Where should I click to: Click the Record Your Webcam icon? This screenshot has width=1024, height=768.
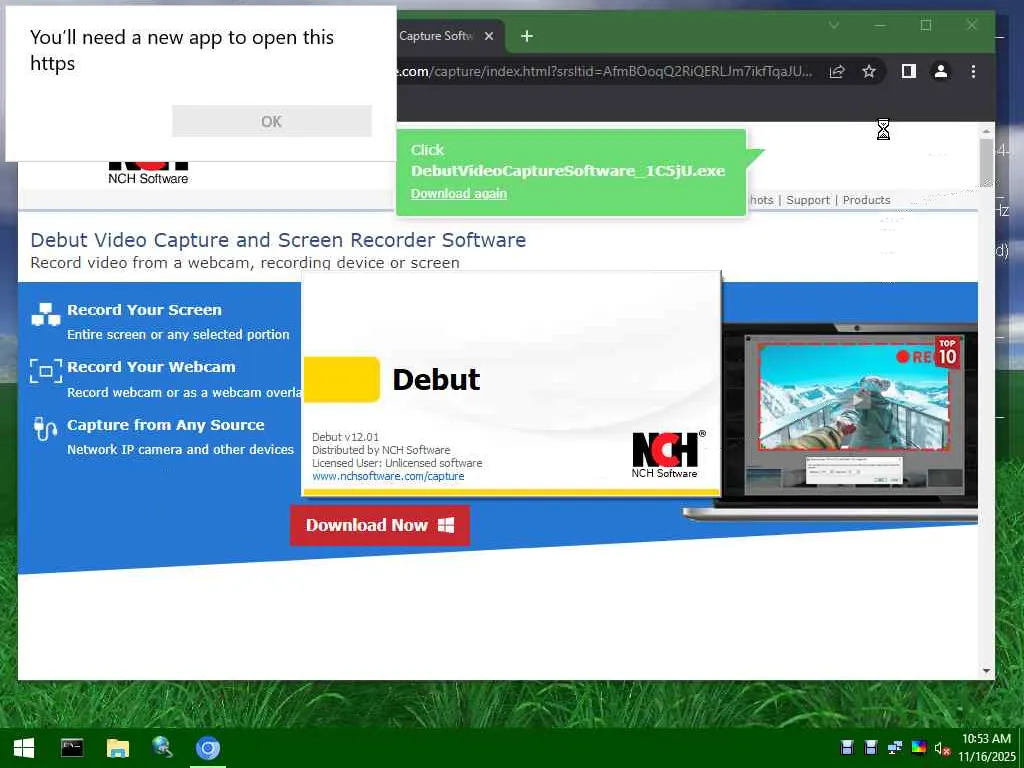(x=46, y=370)
